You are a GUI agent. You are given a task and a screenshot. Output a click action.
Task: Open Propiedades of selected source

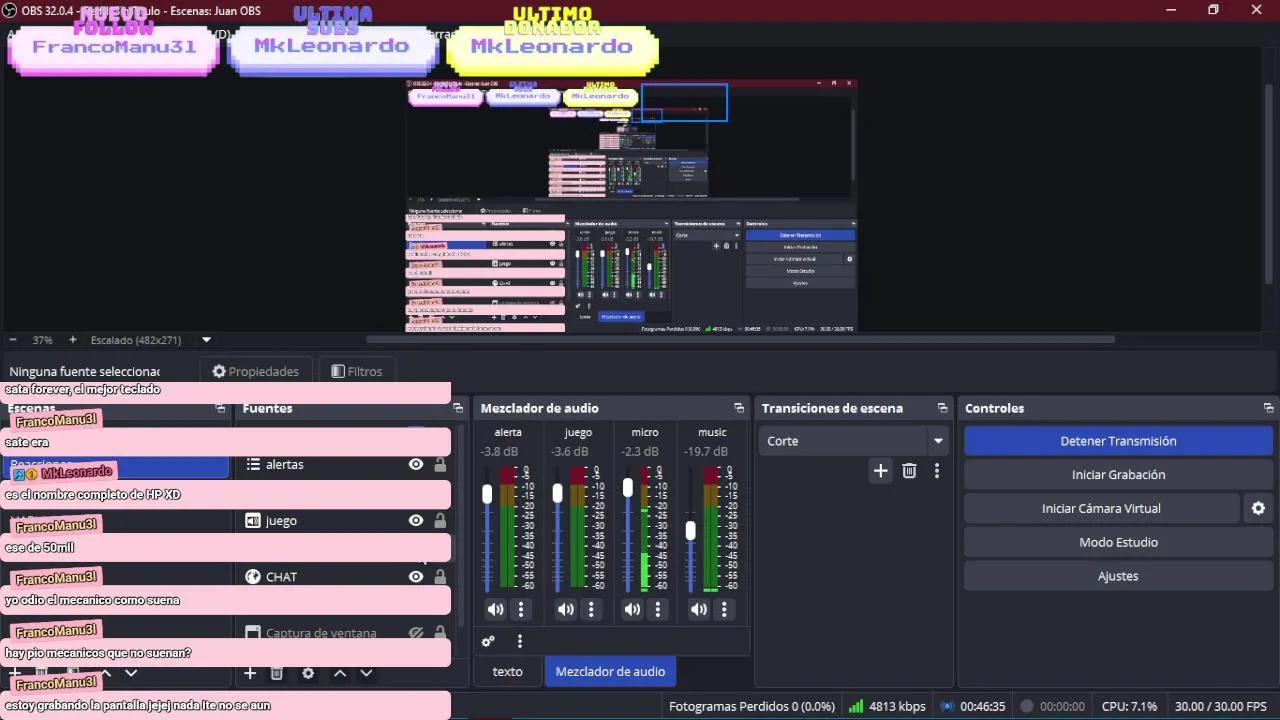pos(256,371)
